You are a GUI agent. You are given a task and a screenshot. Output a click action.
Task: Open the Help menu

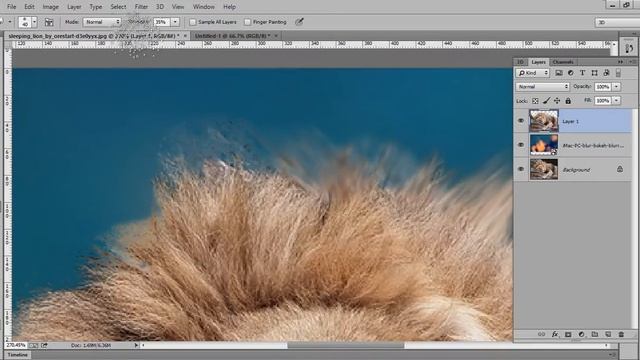(x=229, y=7)
